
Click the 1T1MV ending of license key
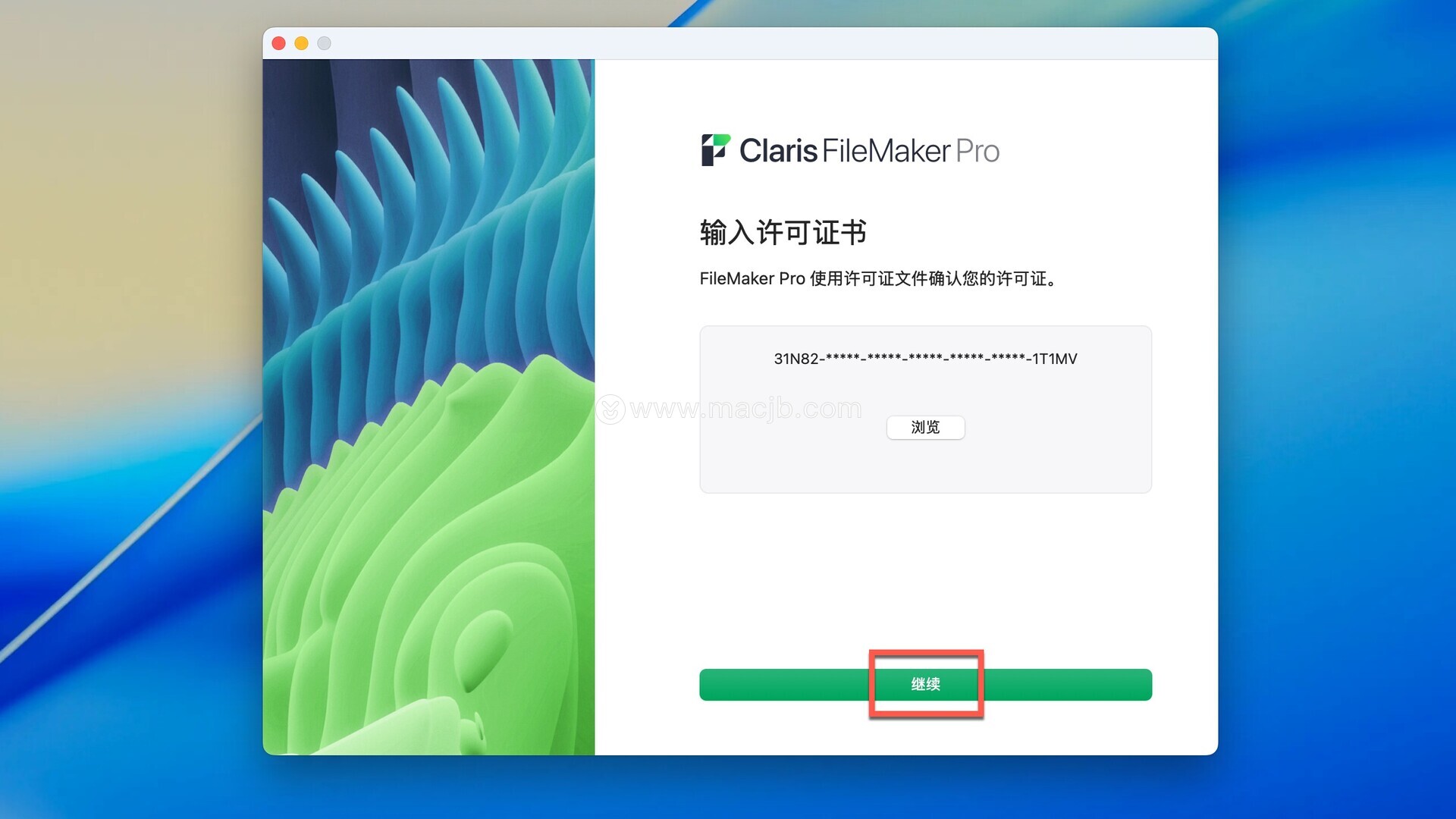tap(1055, 359)
